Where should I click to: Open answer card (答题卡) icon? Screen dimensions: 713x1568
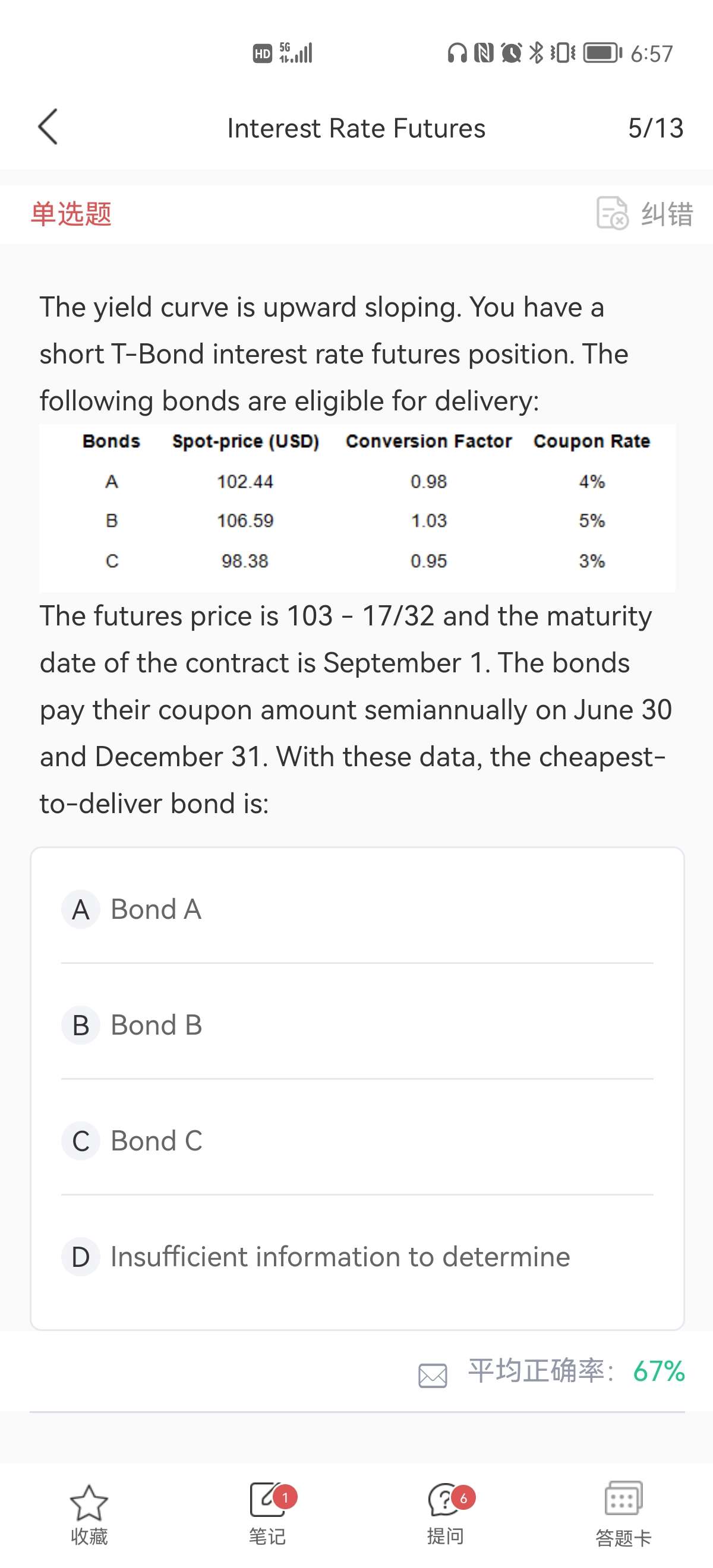(623, 1499)
